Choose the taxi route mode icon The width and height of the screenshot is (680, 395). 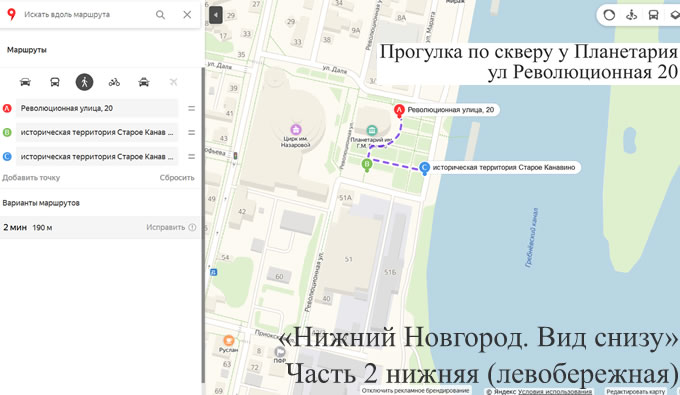click(144, 82)
